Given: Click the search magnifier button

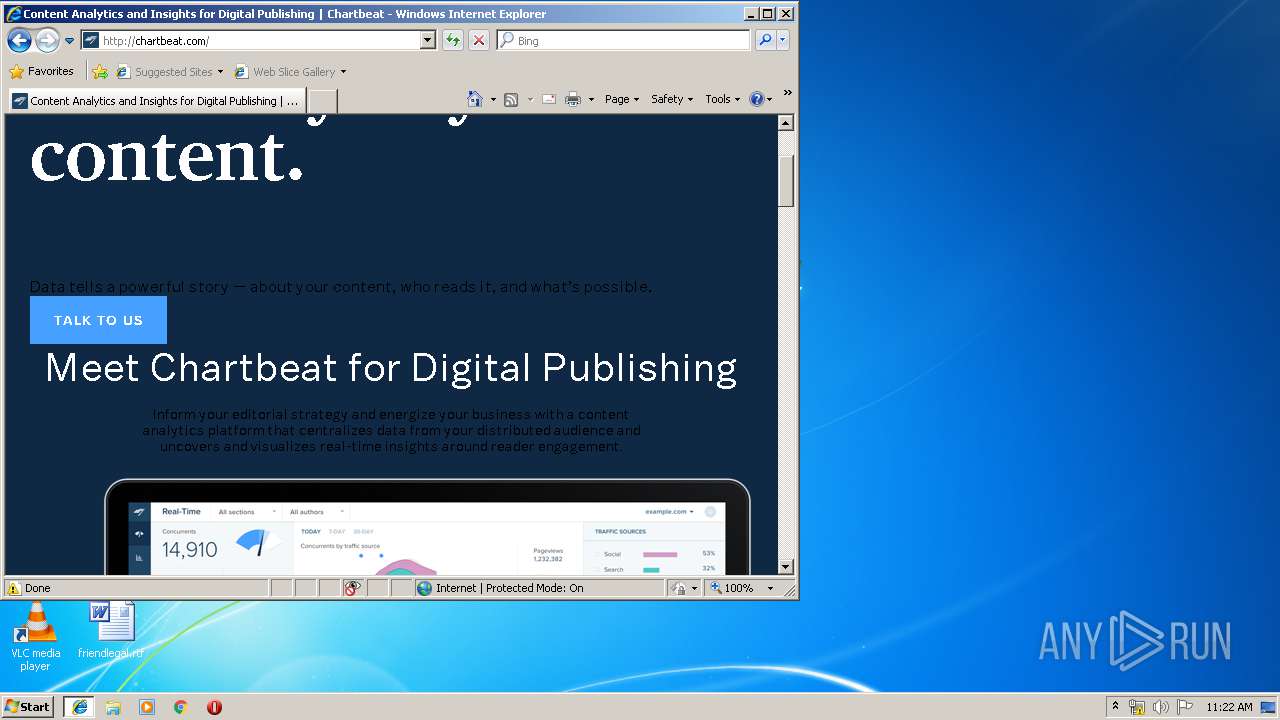Looking at the screenshot, I should [765, 40].
